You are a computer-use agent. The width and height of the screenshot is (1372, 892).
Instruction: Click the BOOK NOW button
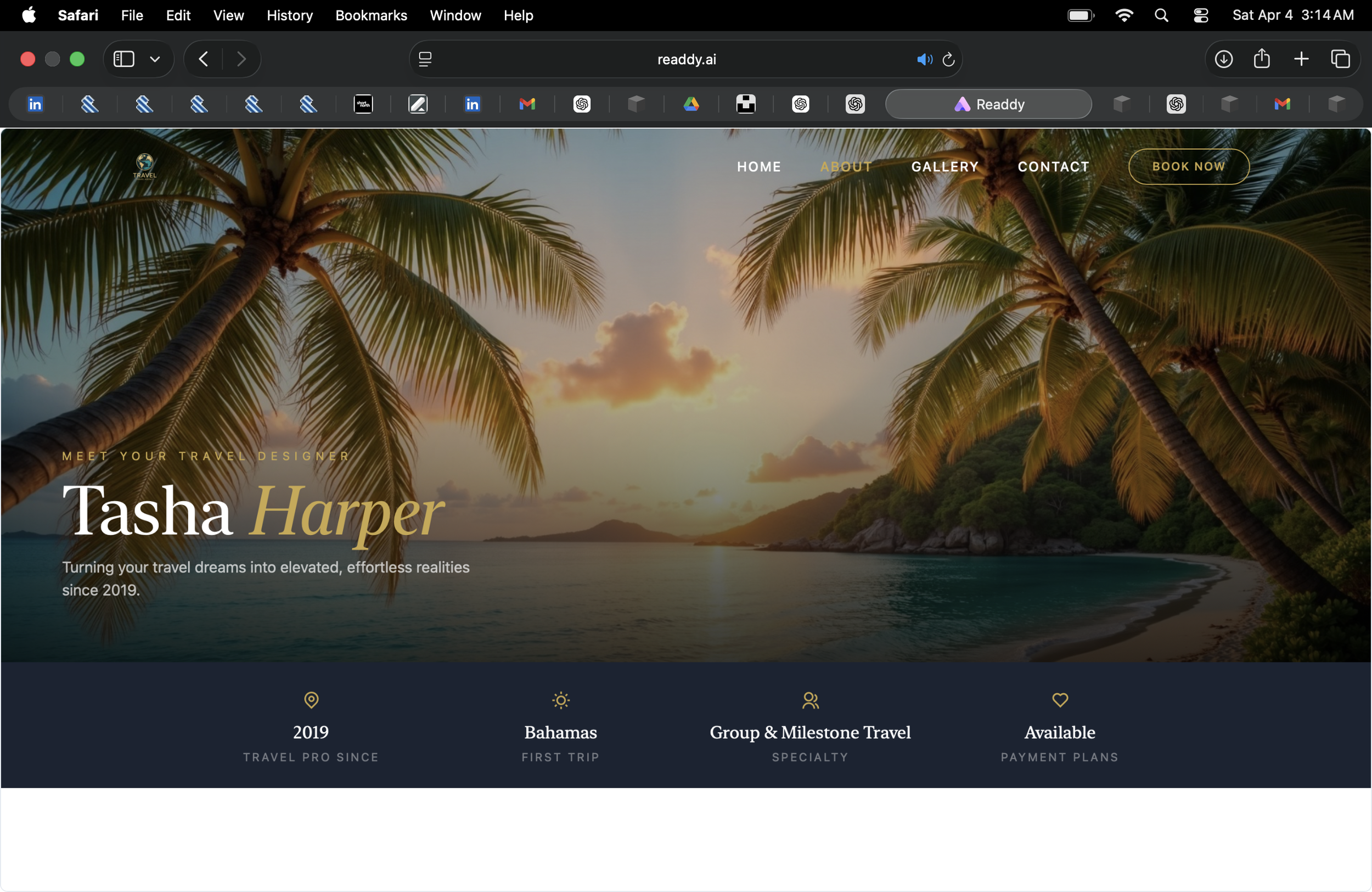pyautogui.click(x=1188, y=167)
